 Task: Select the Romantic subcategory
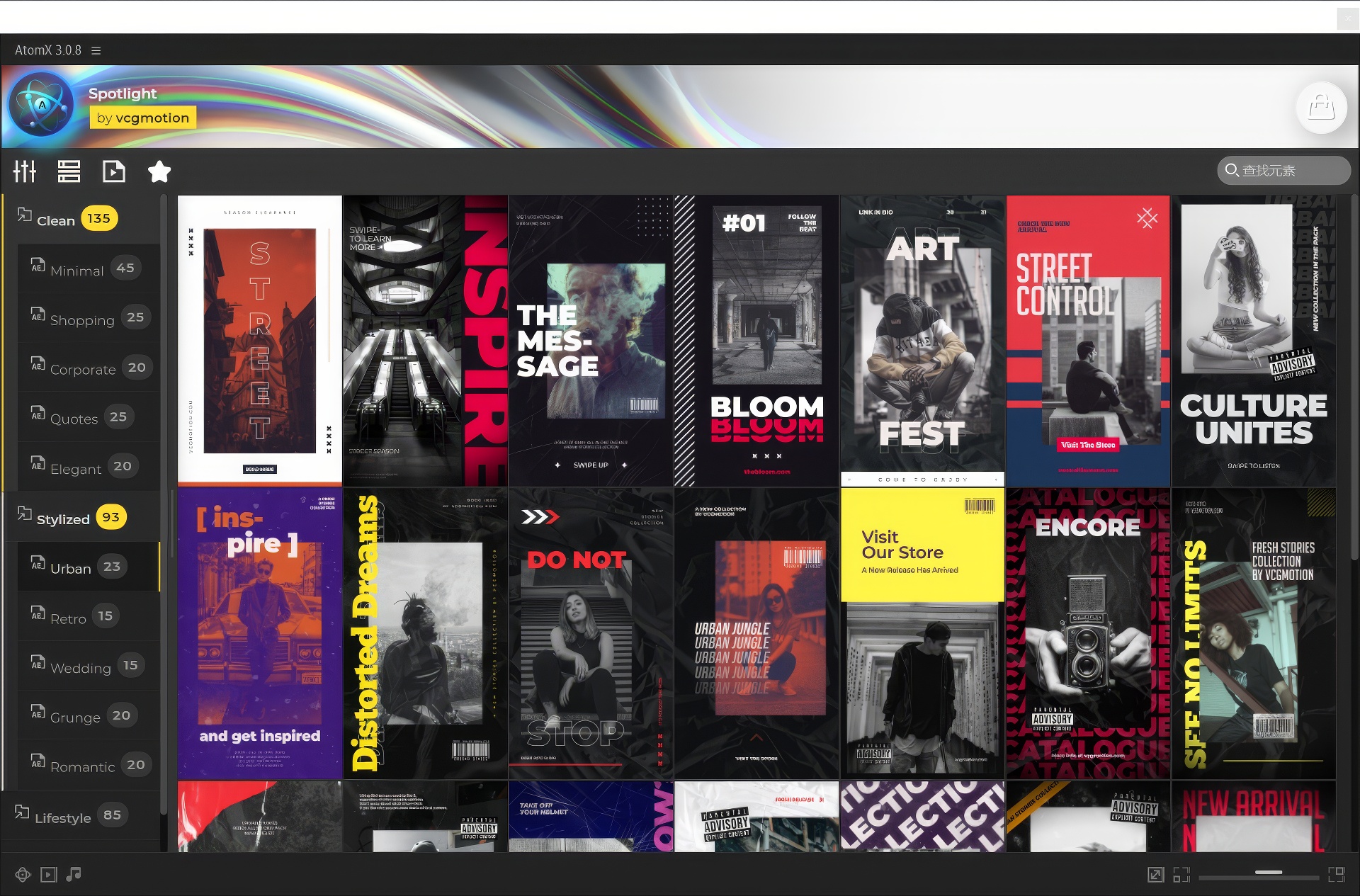89,766
